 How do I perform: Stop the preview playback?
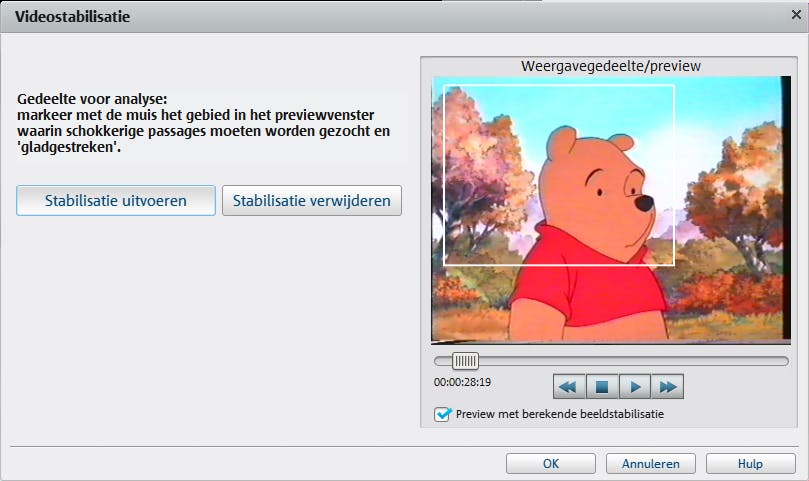602,387
